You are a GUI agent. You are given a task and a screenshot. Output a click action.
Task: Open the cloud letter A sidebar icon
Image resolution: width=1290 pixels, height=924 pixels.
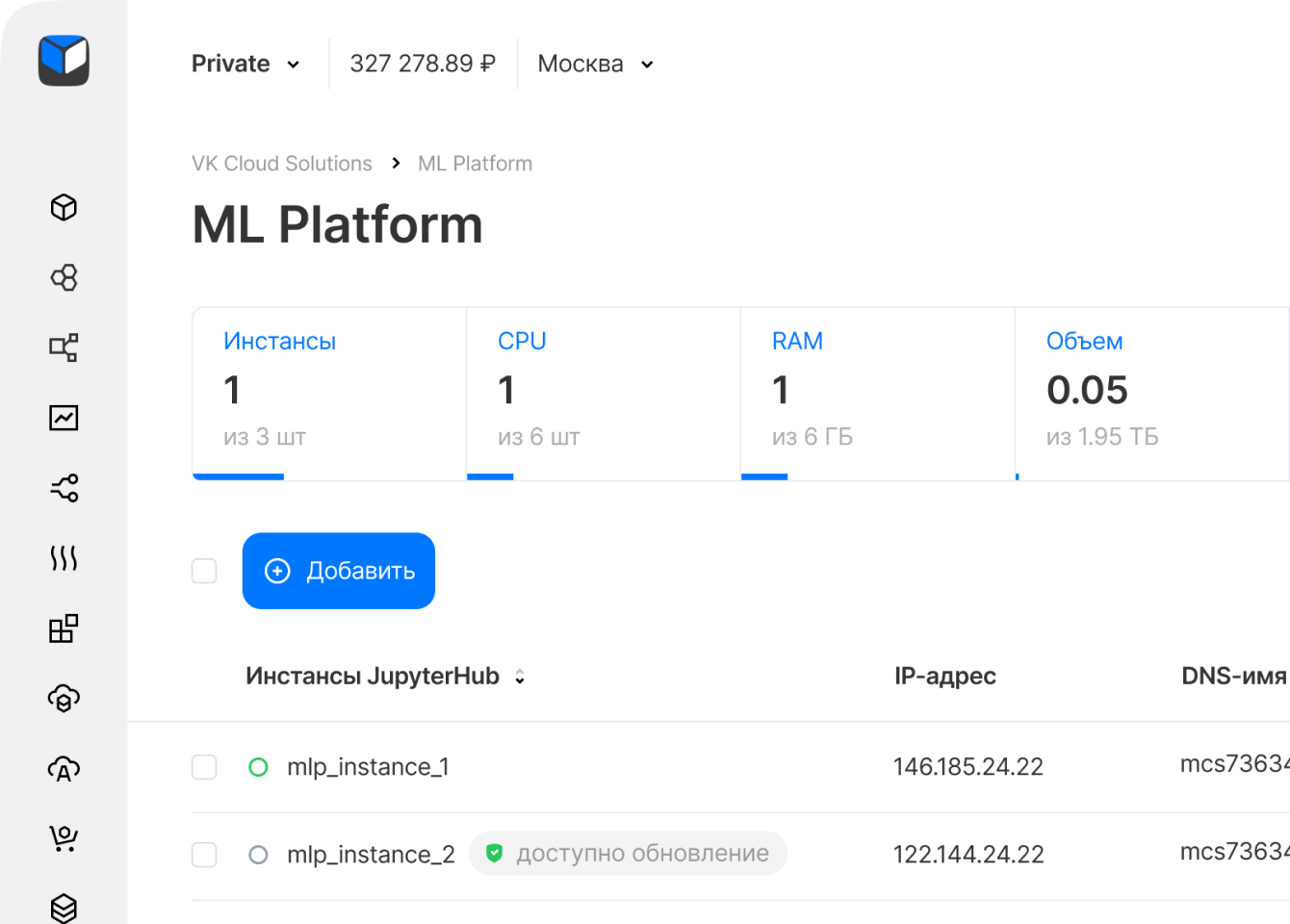click(x=64, y=768)
